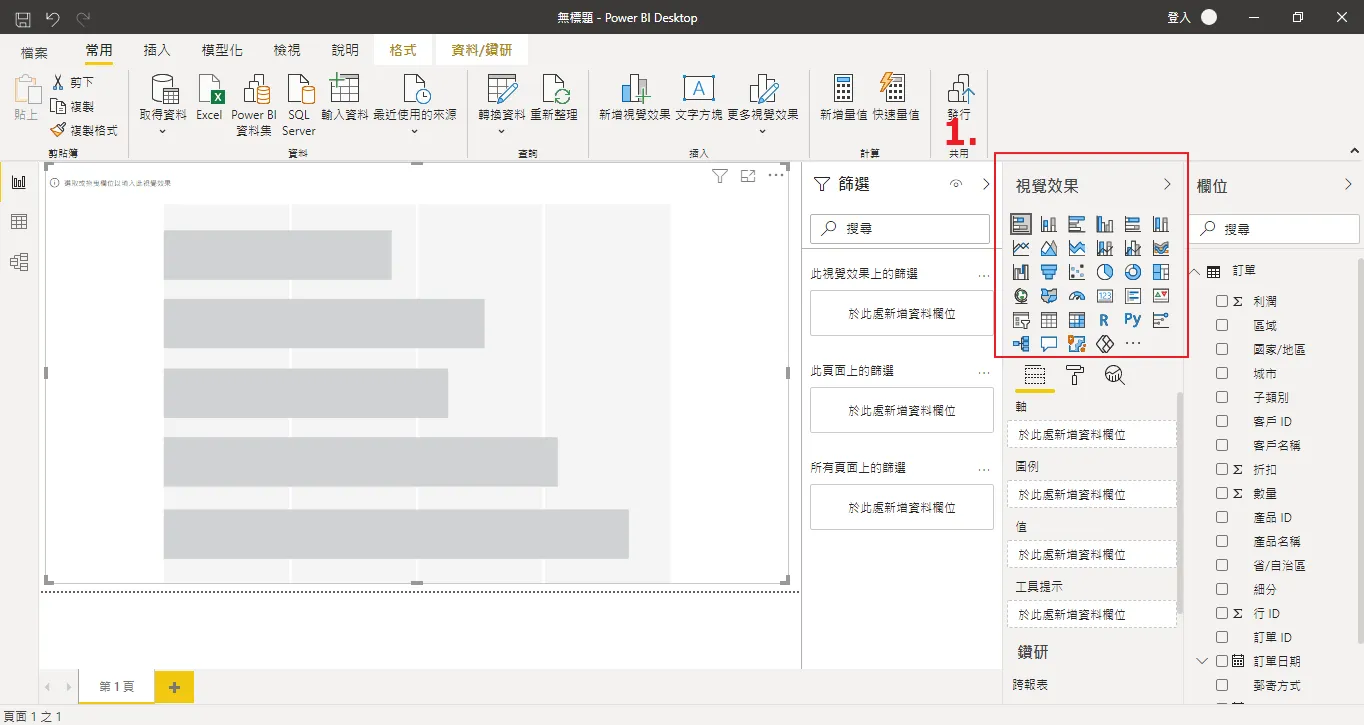Switch to Model view in left sidebar

[x=19, y=262]
